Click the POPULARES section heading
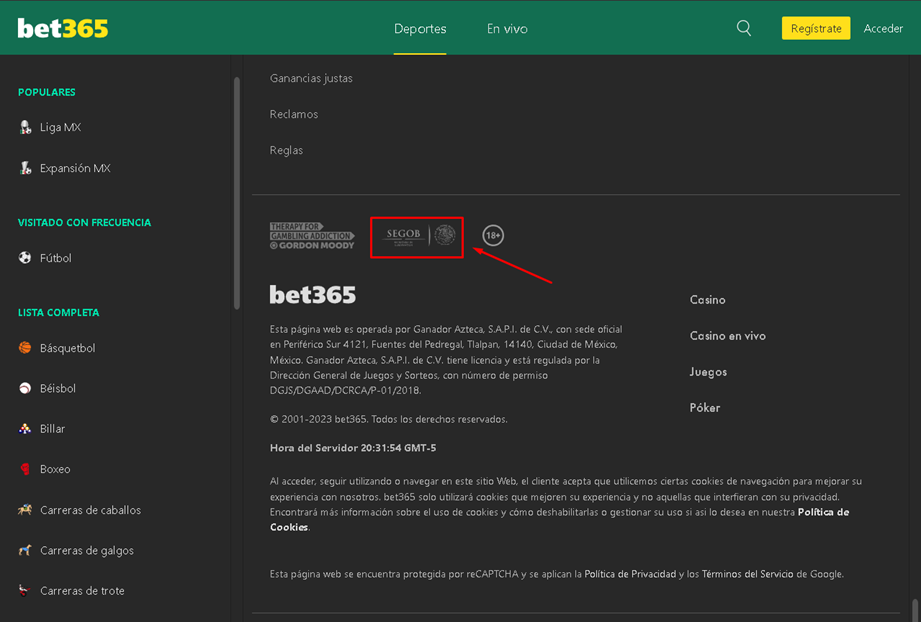This screenshot has width=921, height=622. pyautogui.click(x=46, y=92)
